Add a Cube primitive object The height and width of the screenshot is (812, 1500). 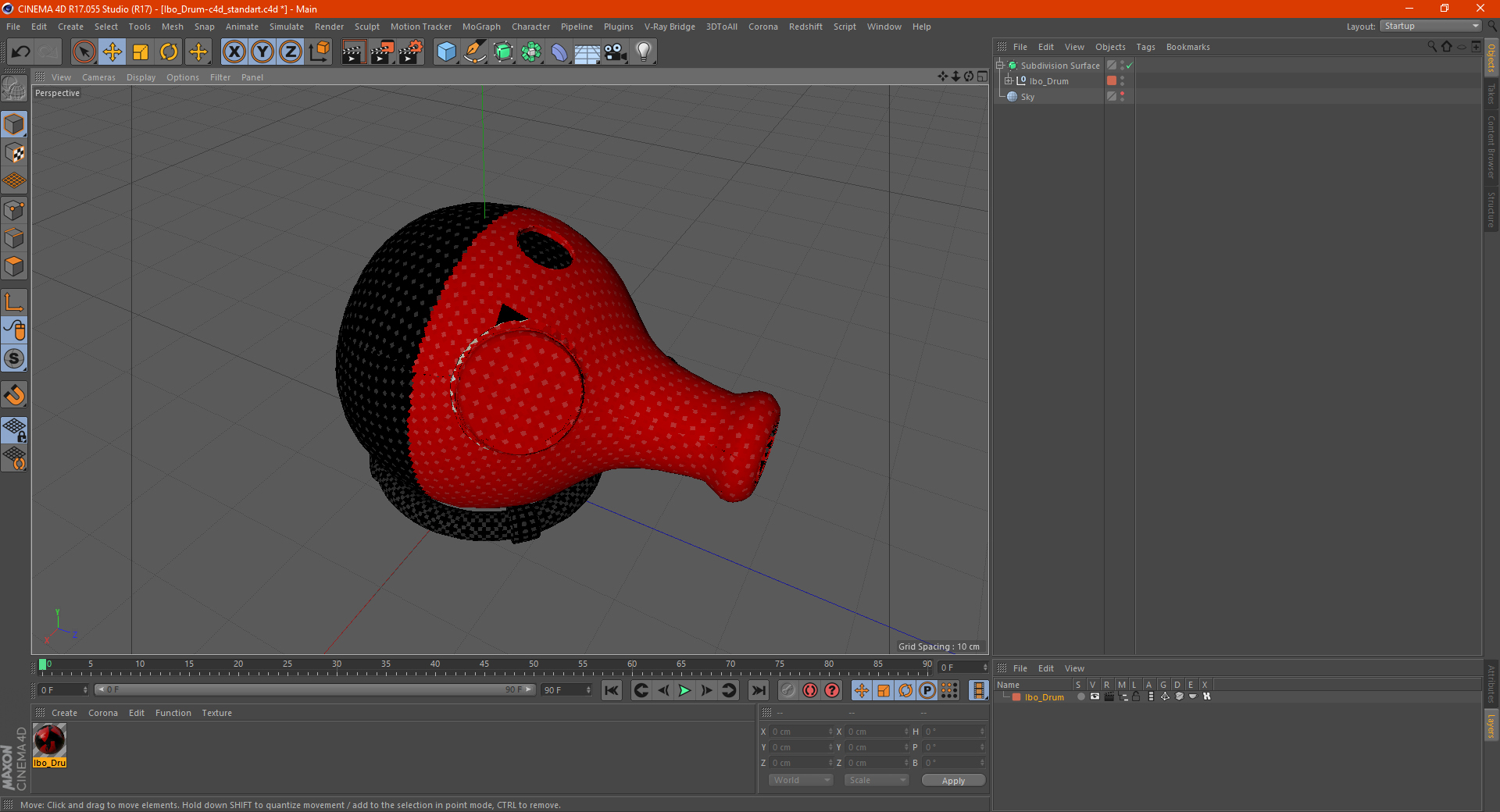[x=446, y=52]
